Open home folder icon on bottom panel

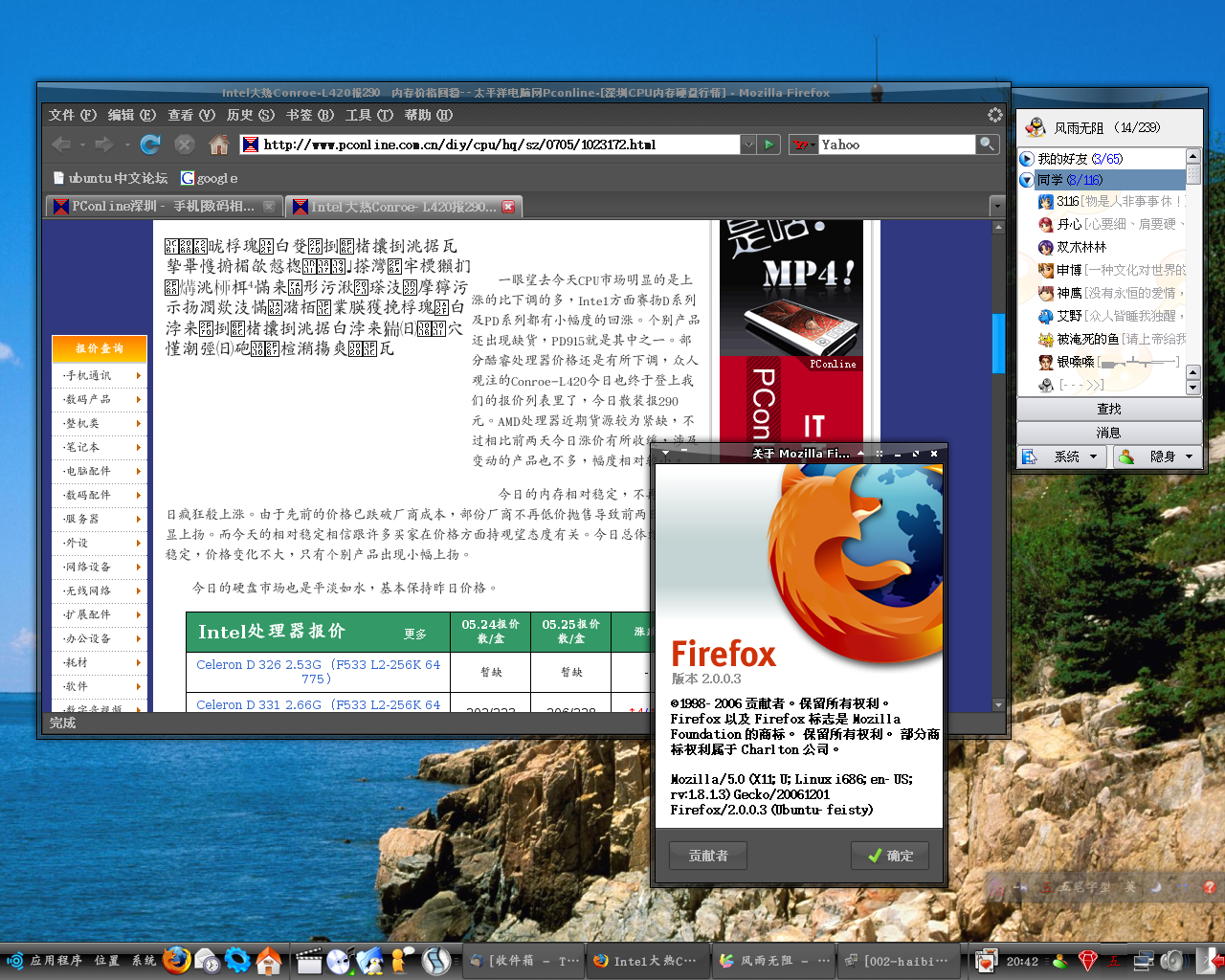tap(269, 960)
